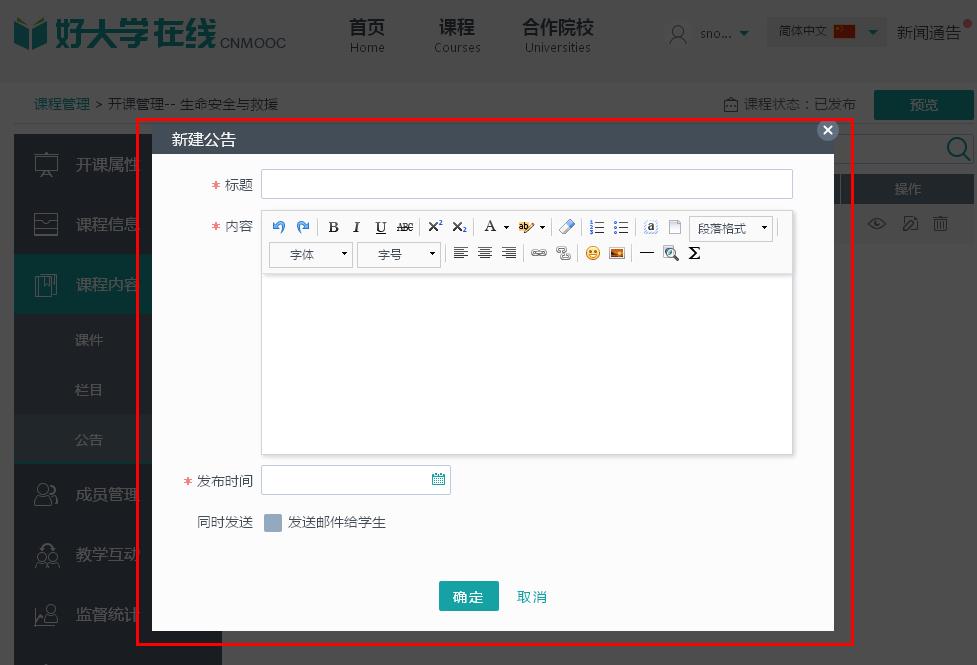
Task: Insert an emoticon with the smiley icon
Action: pos(592,253)
